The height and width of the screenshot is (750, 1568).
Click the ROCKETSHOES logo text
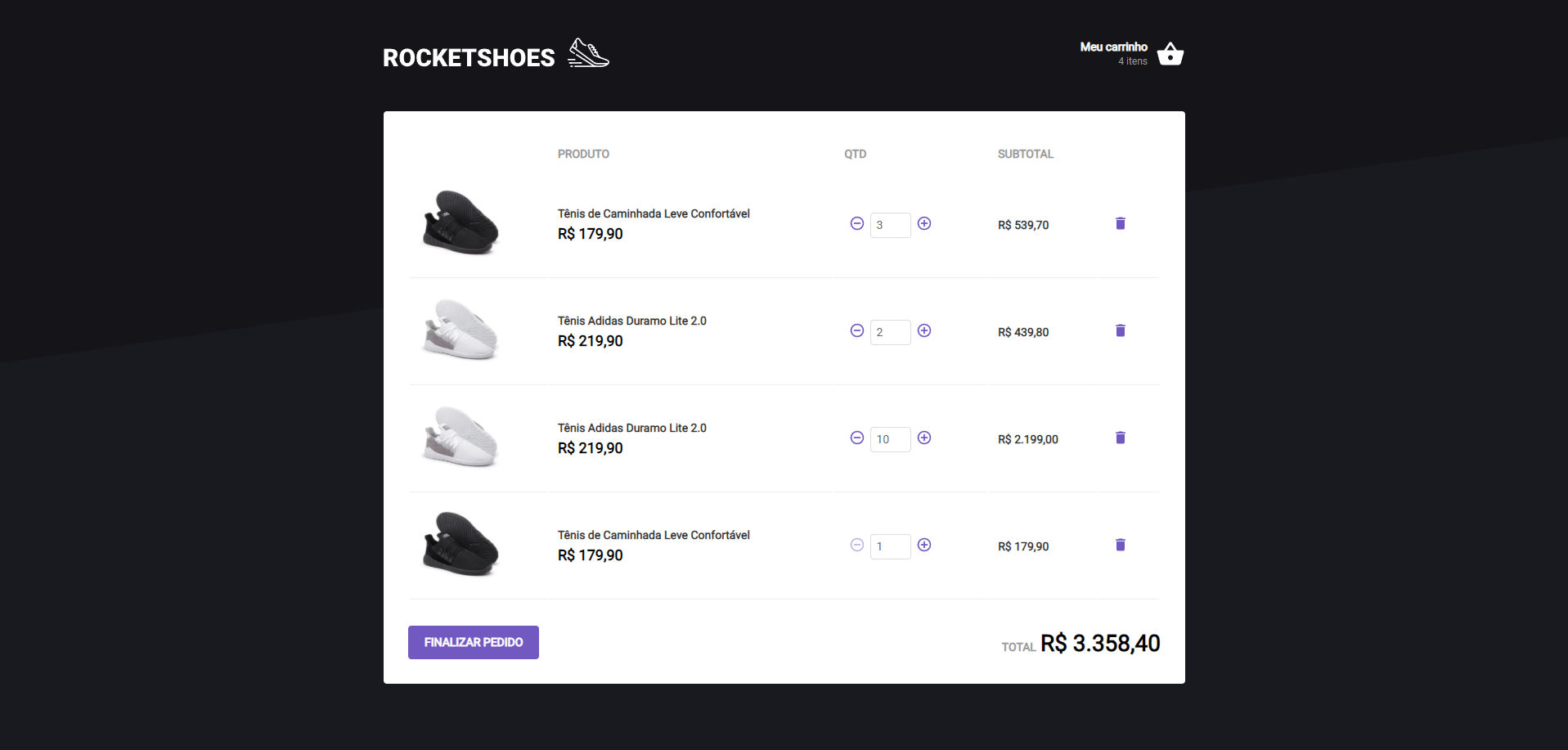pyautogui.click(x=468, y=56)
